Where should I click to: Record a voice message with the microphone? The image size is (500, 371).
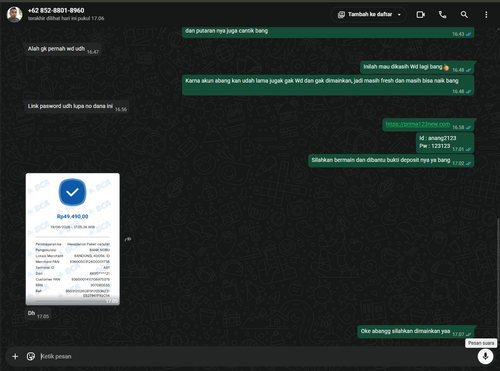pos(485,356)
